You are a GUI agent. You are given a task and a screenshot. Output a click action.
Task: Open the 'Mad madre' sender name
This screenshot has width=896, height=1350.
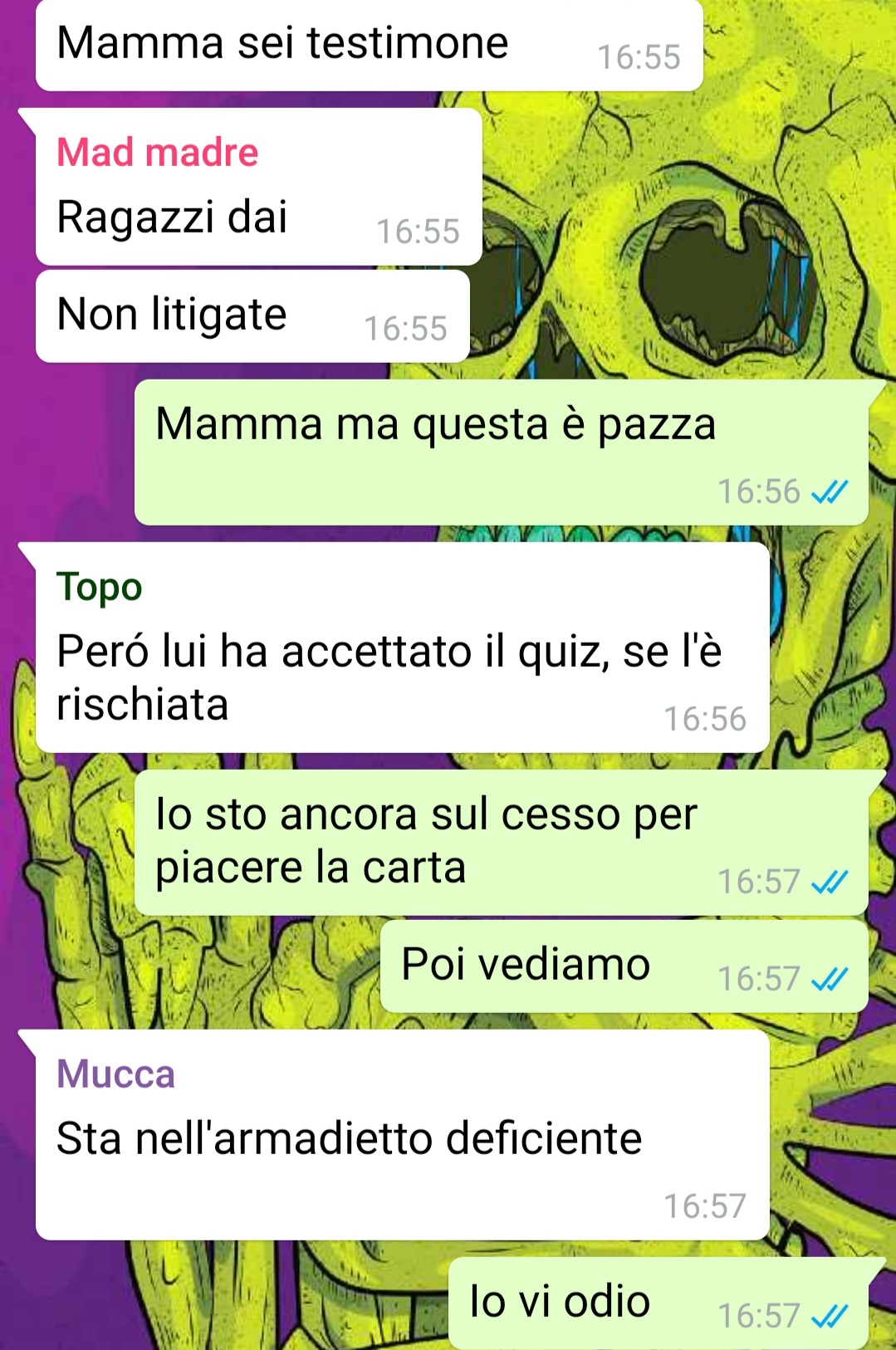coord(158,153)
